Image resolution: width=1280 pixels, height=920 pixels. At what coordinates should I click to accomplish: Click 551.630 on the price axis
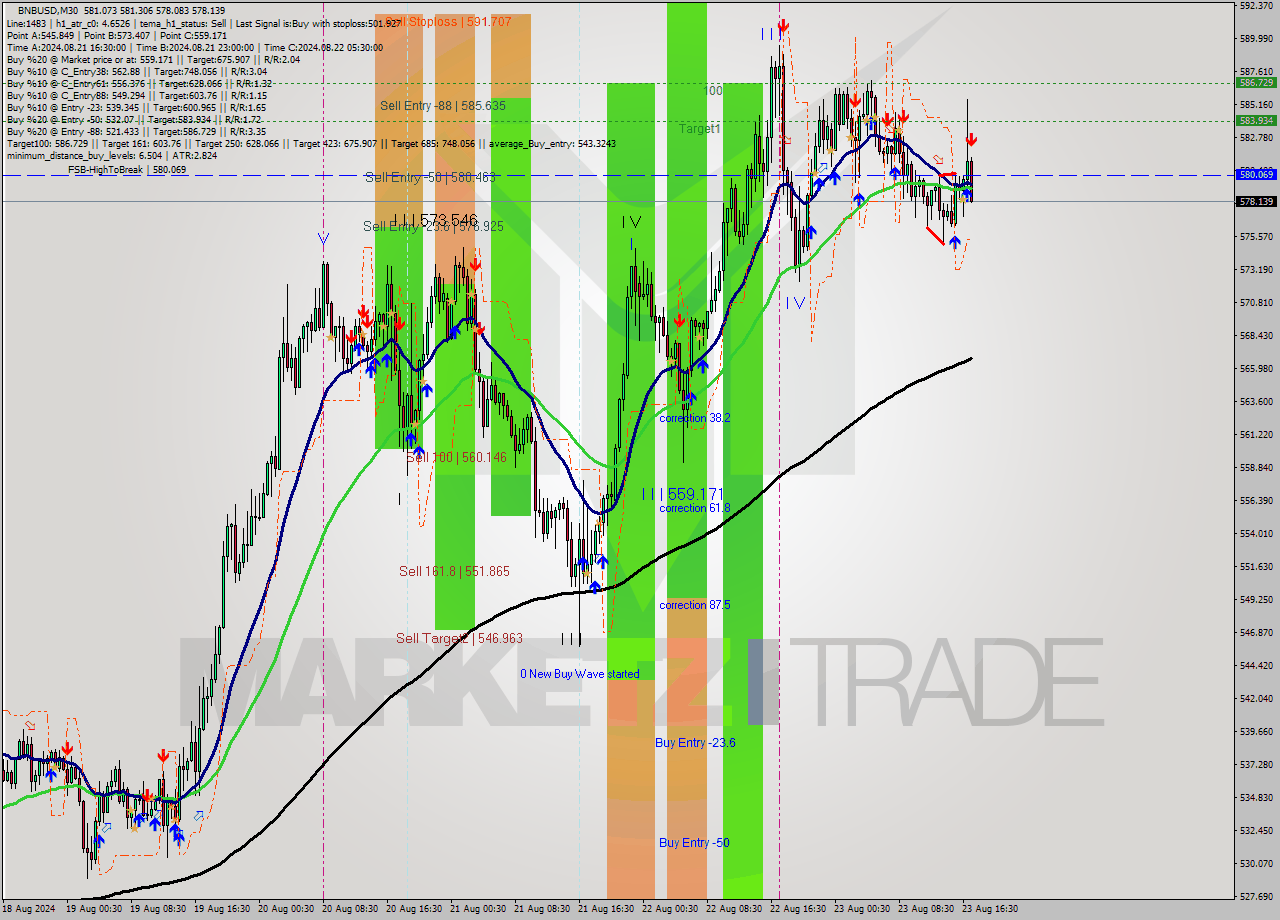(1256, 566)
